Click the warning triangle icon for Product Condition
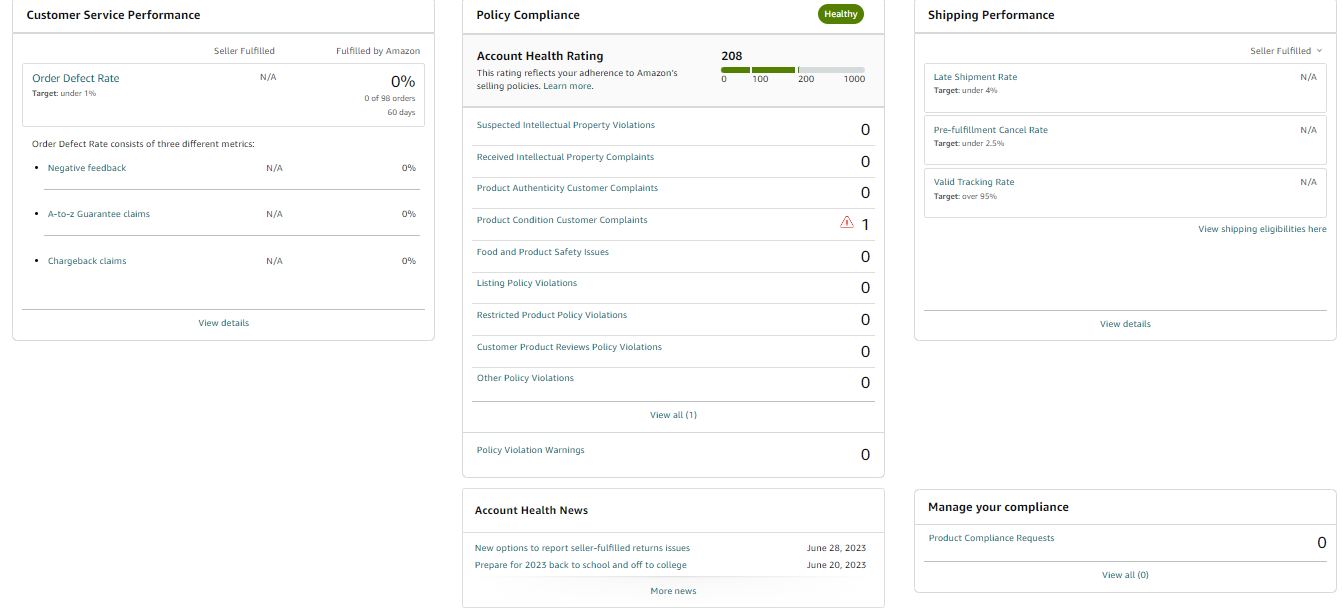 click(x=847, y=222)
